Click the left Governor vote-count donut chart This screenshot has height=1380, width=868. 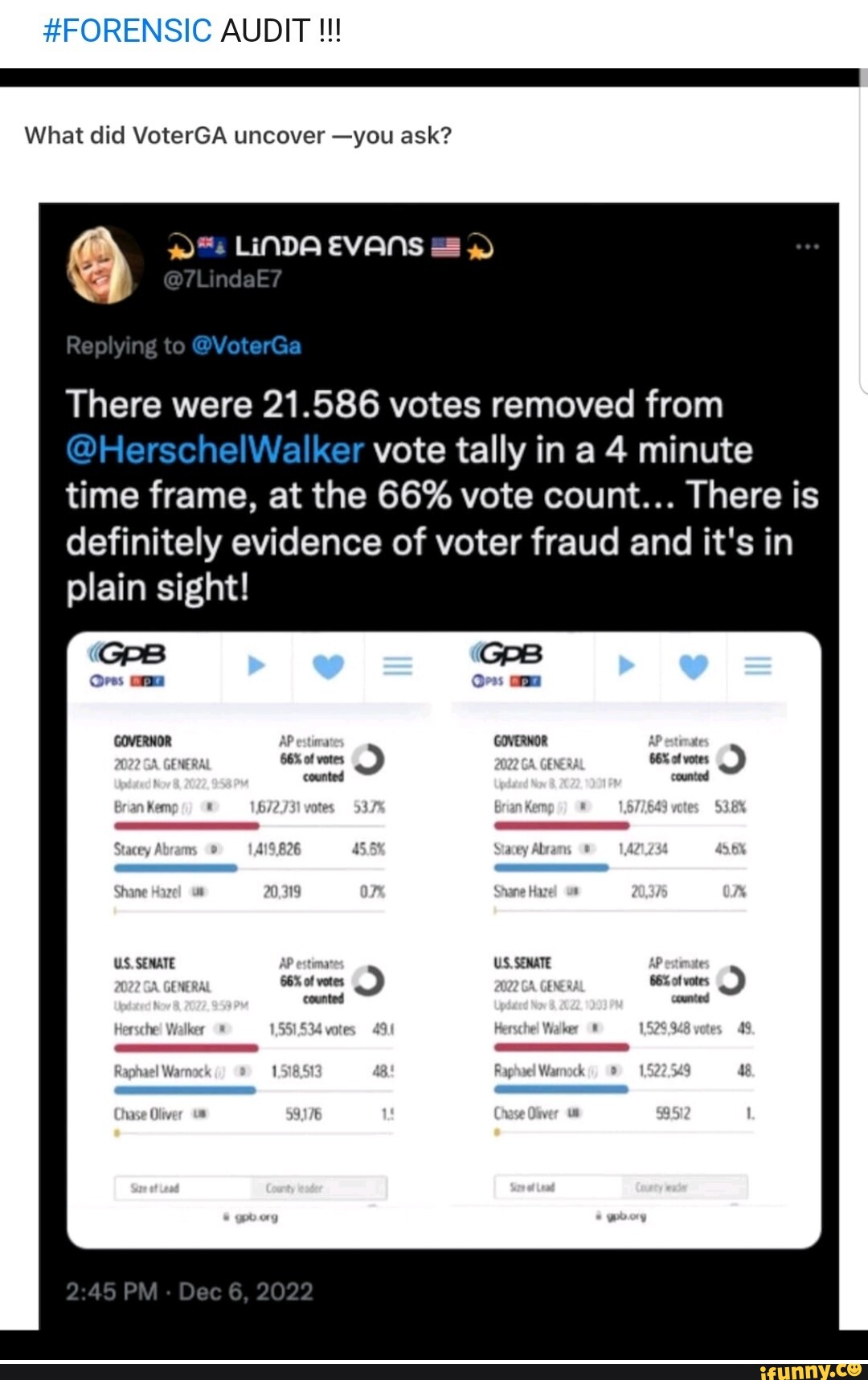[369, 760]
